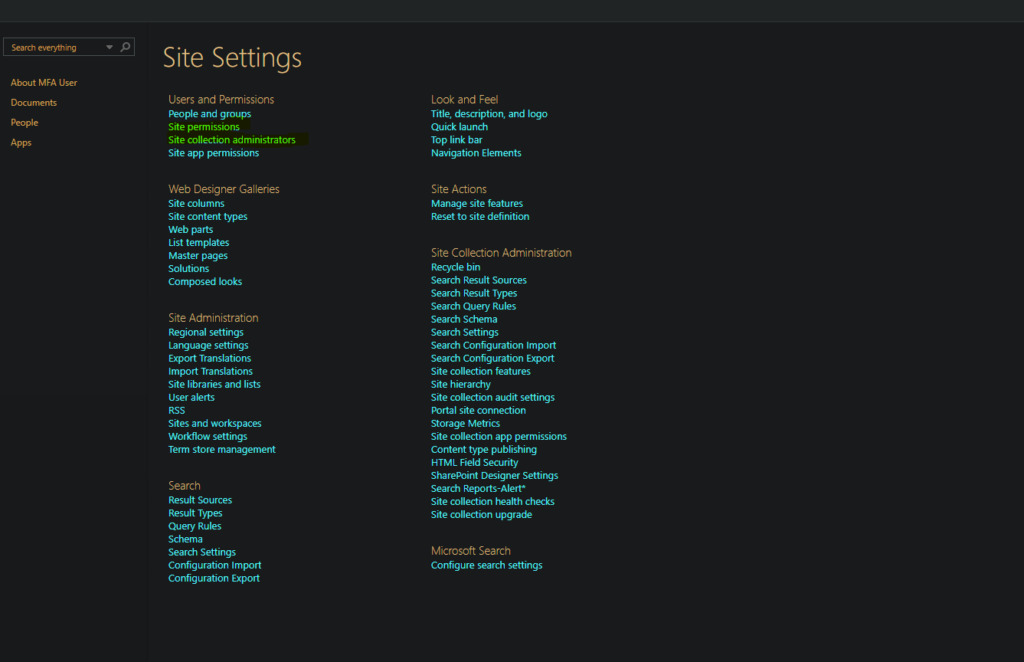Click the search magnifier icon
The width and height of the screenshot is (1024, 662).
125,47
